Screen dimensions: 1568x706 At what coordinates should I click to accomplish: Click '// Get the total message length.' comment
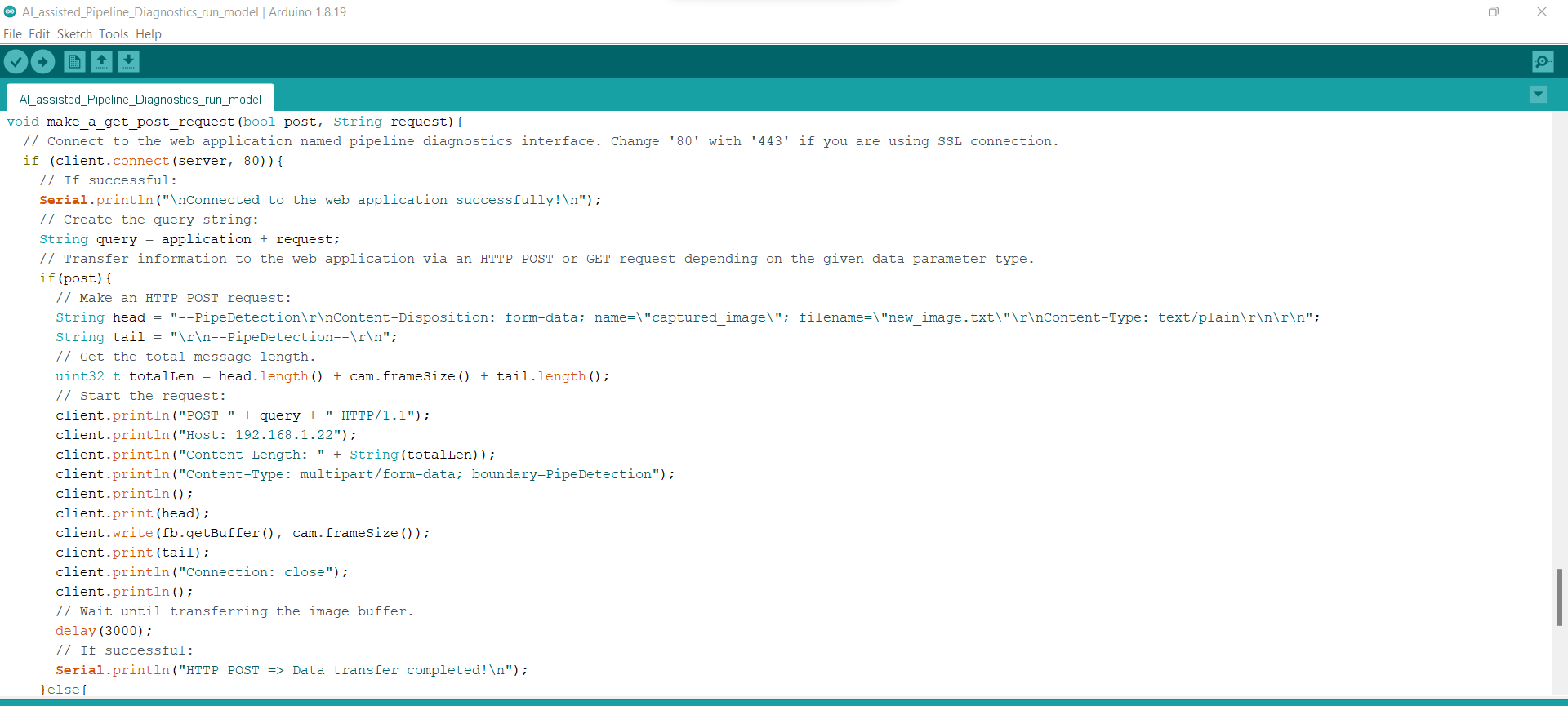point(185,357)
